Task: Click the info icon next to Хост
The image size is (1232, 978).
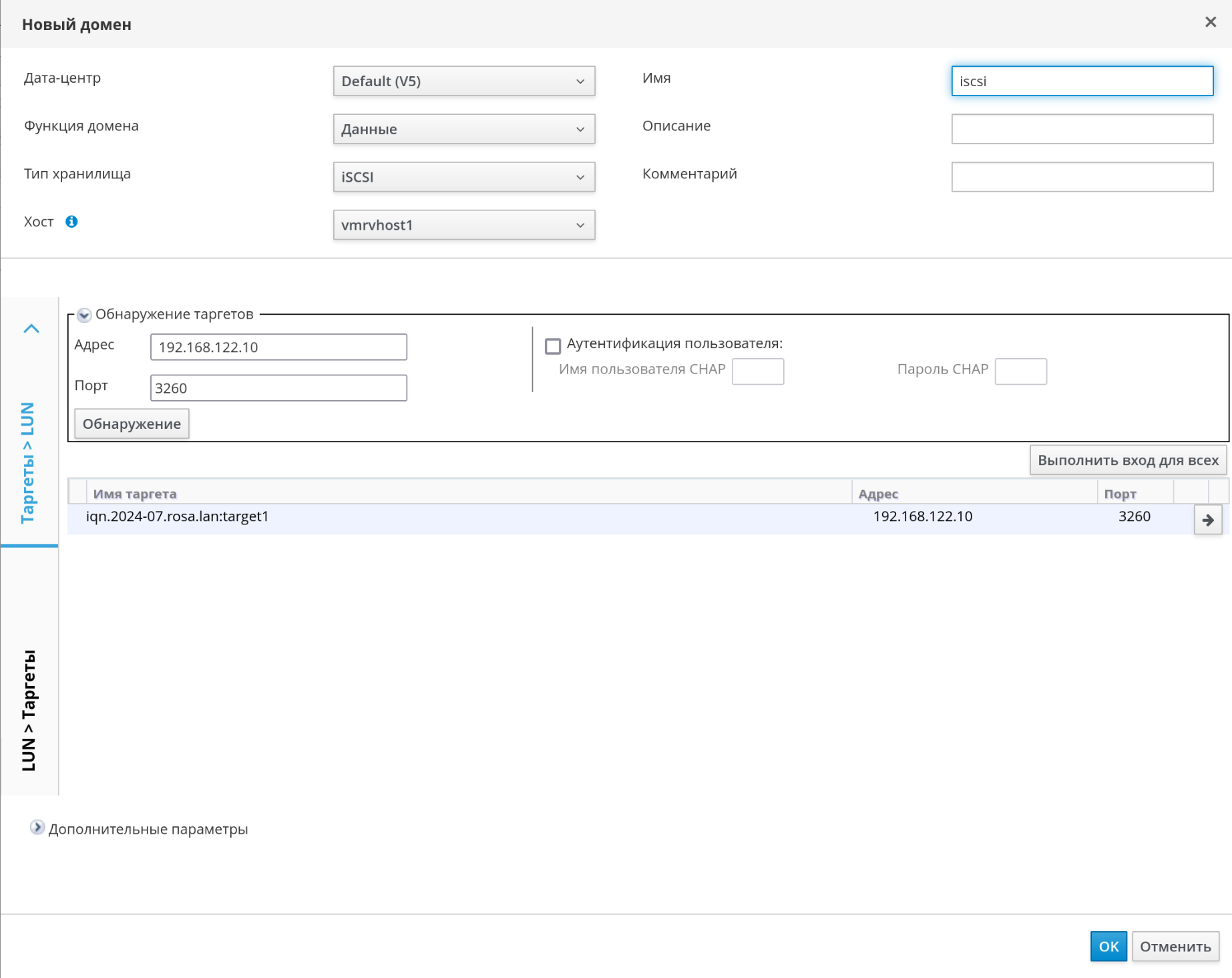Action: [x=71, y=222]
